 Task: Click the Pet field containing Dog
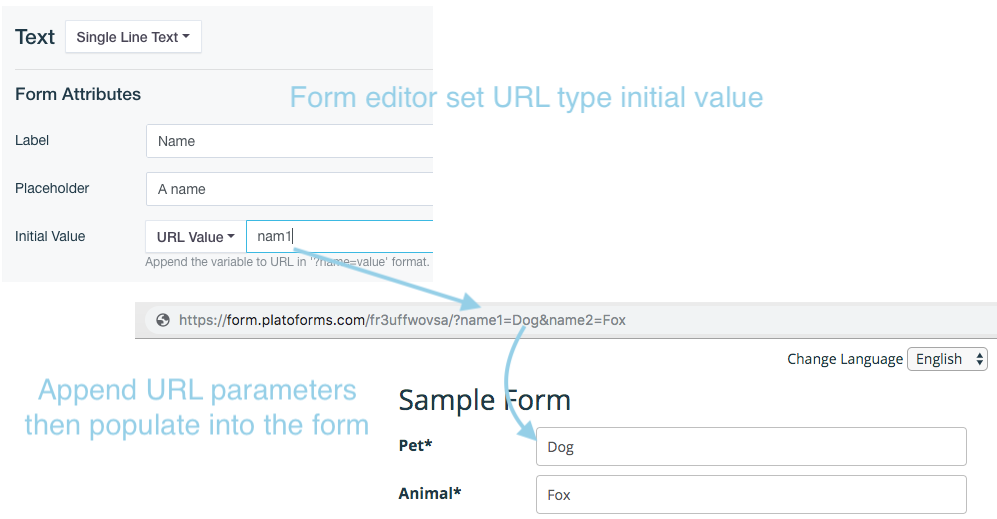click(x=750, y=447)
